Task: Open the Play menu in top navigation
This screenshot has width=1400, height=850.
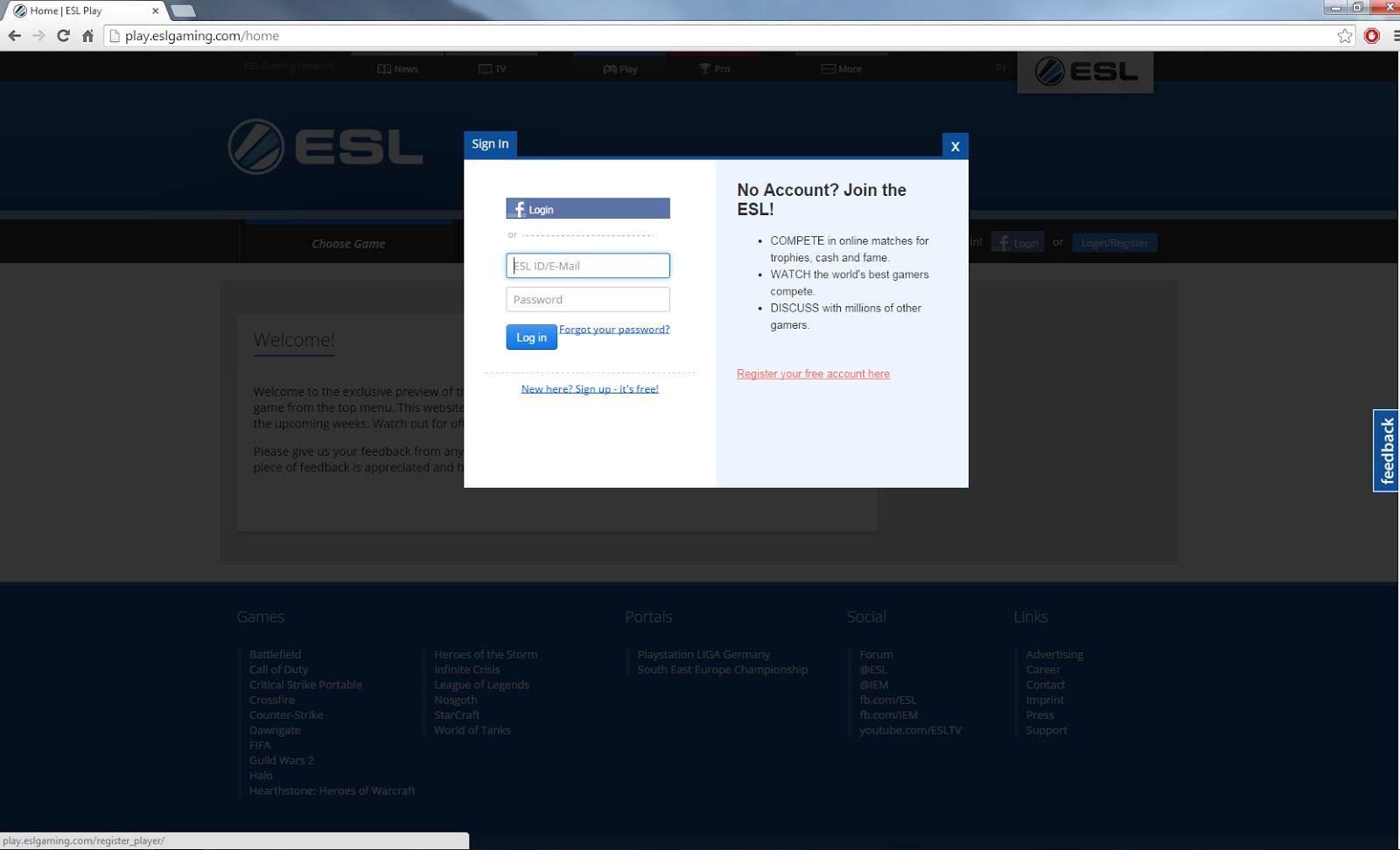Action: (620, 69)
